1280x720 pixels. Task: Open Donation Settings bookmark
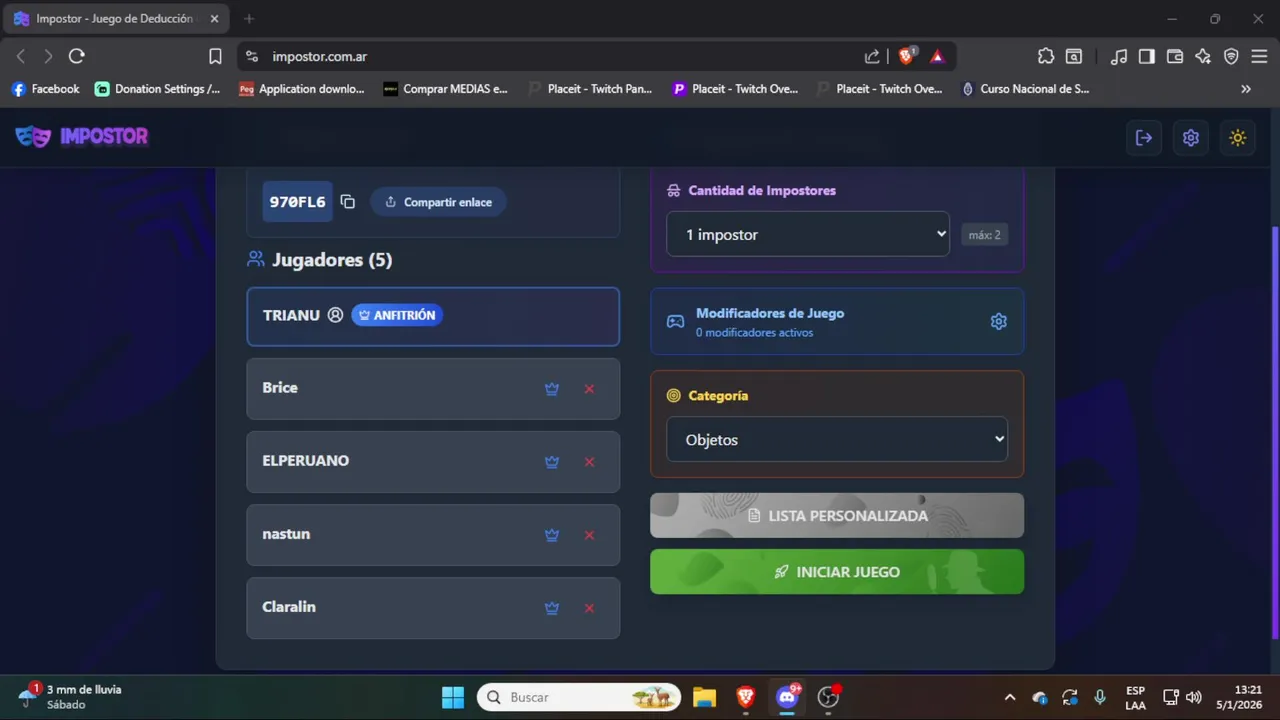[x=158, y=89]
